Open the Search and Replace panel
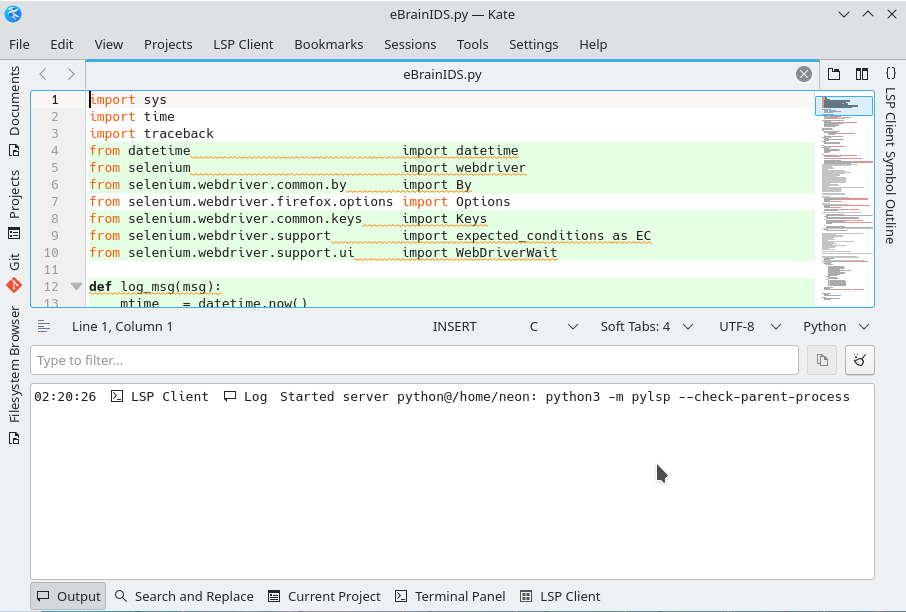The height and width of the screenshot is (612, 906). [184, 596]
